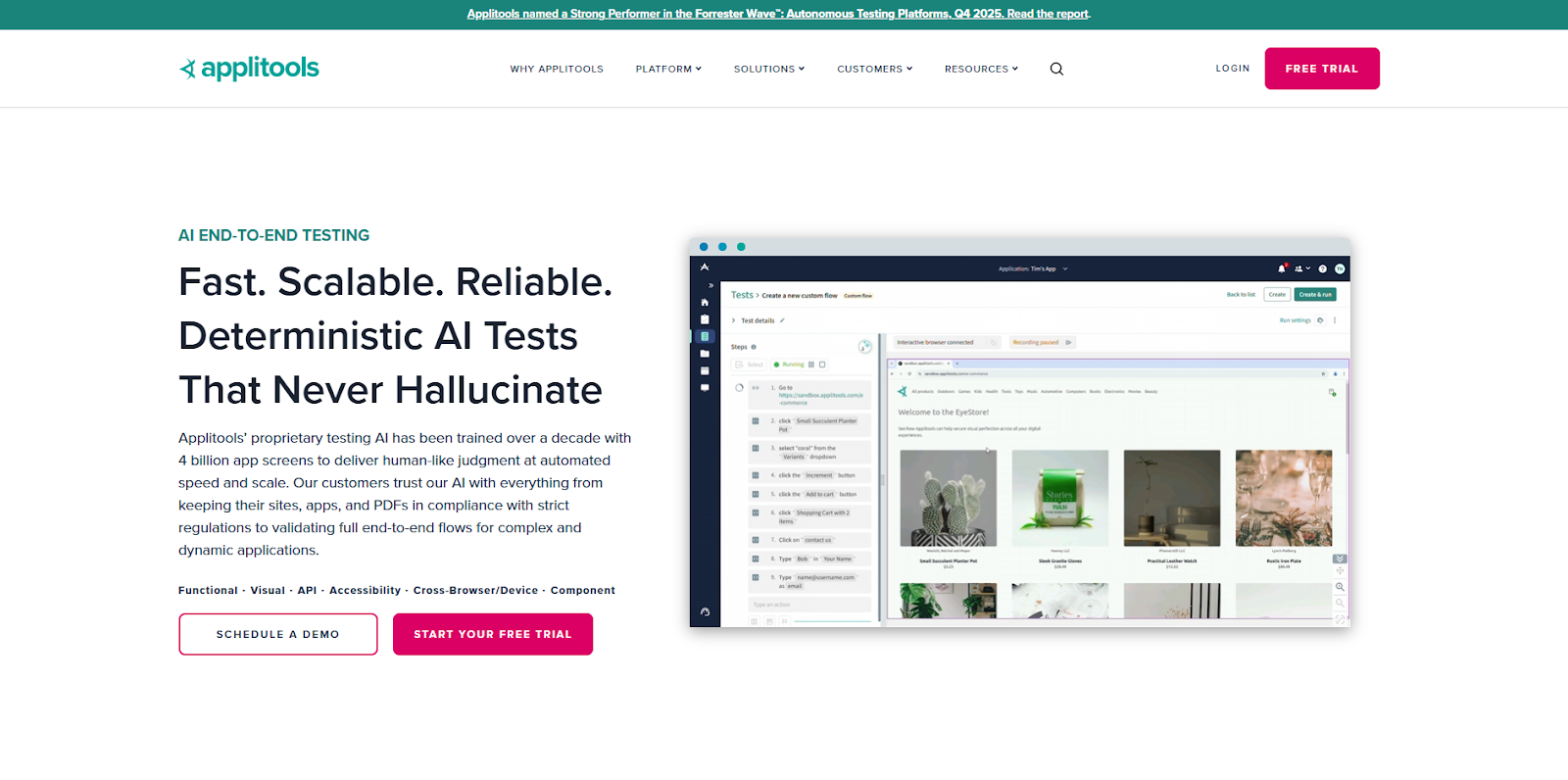Click the pause icon beside Running

point(811,365)
